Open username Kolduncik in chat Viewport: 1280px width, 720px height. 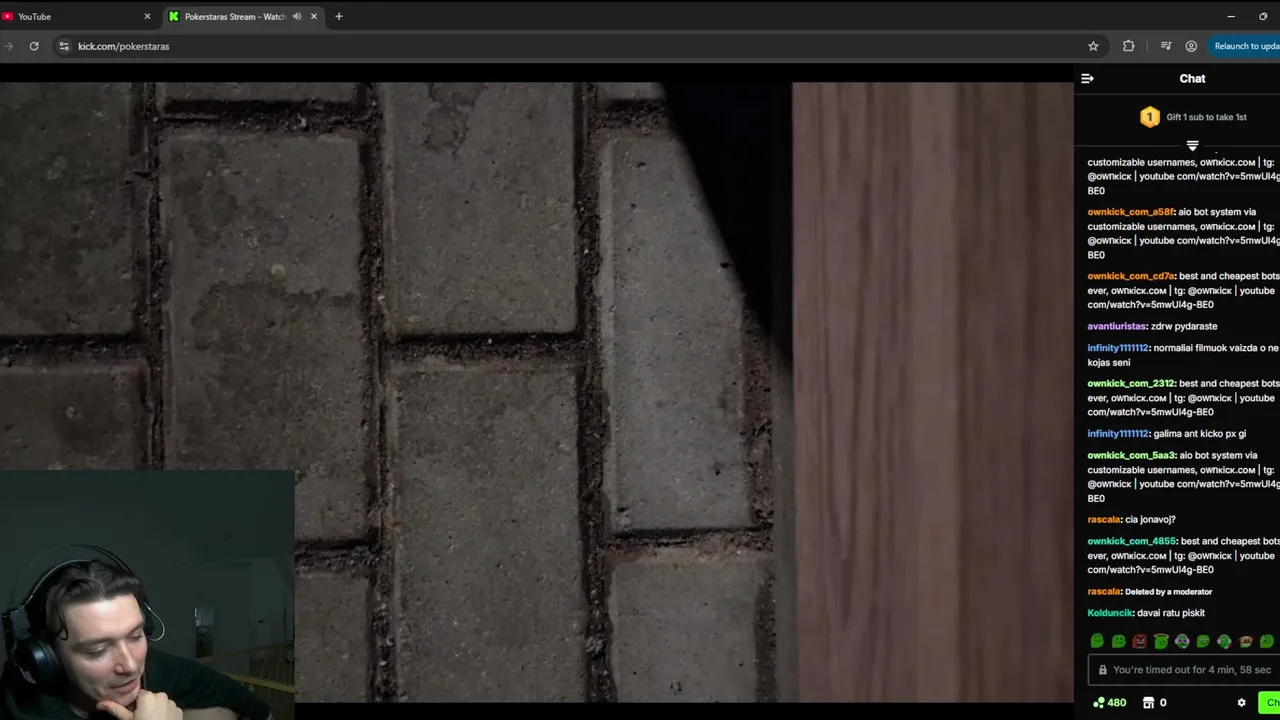coord(1110,613)
